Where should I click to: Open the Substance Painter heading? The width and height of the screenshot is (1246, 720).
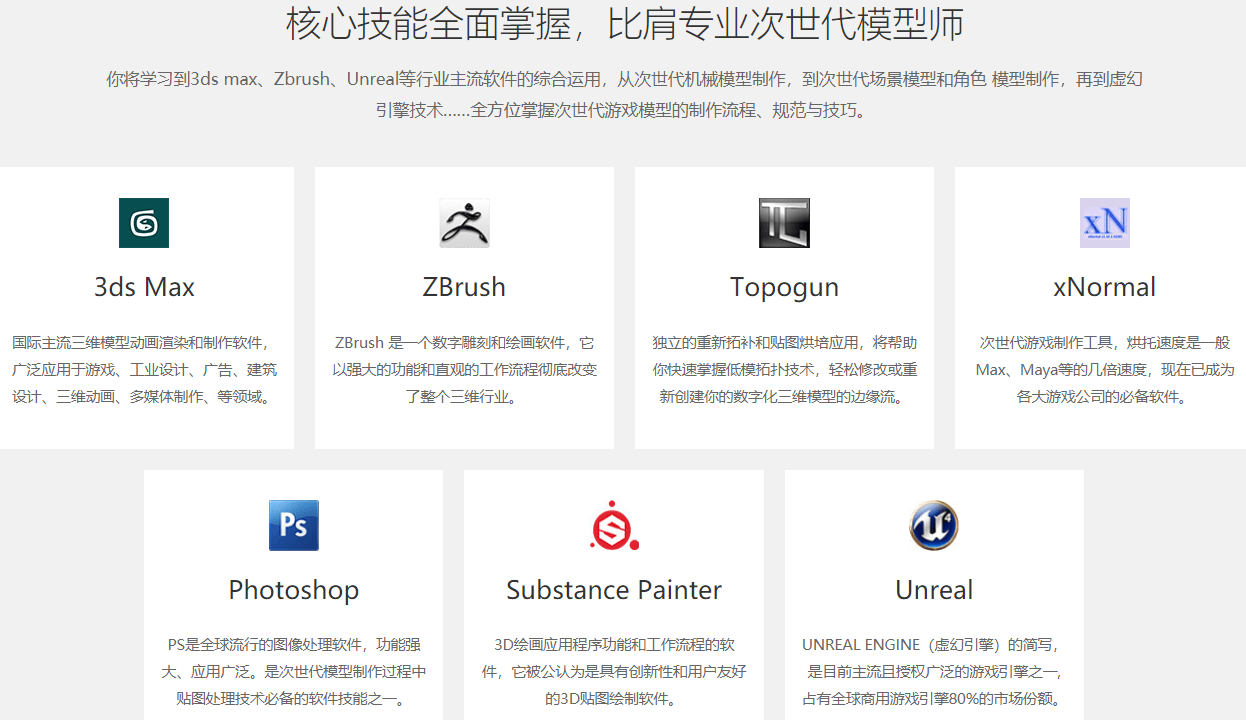(x=614, y=590)
